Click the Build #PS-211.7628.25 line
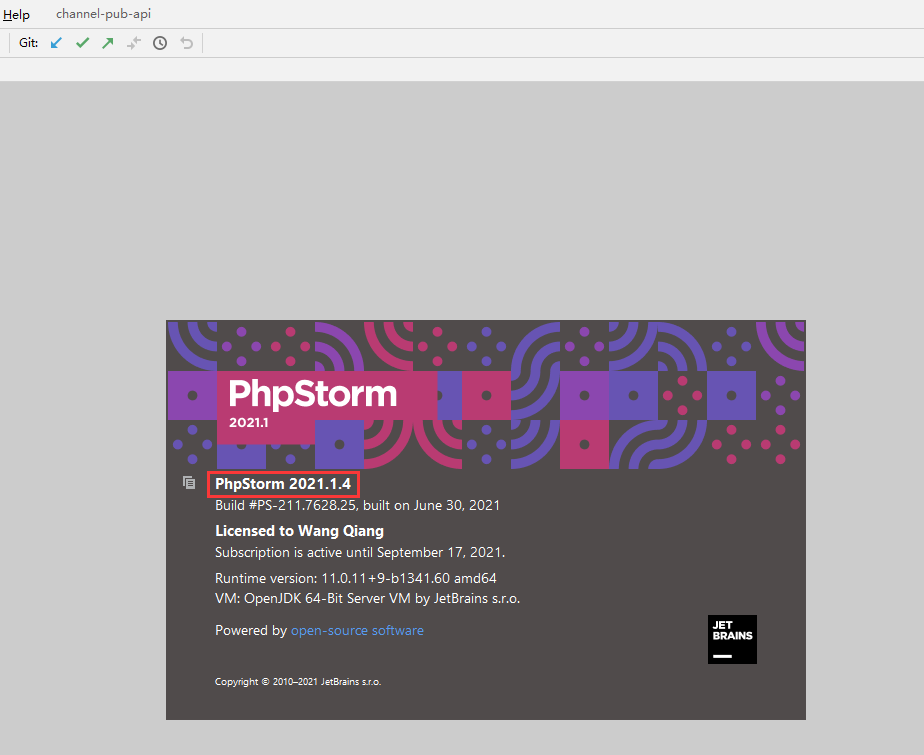Image resolution: width=924 pixels, height=755 pixels. 357,506
